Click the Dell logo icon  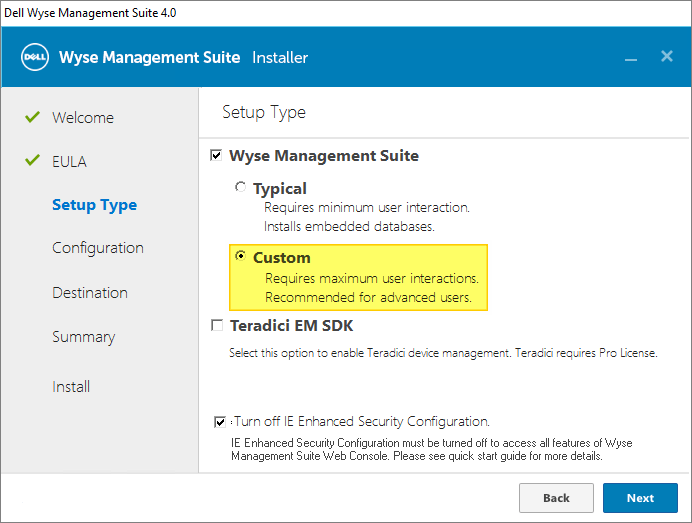click(x=36, y=57)
